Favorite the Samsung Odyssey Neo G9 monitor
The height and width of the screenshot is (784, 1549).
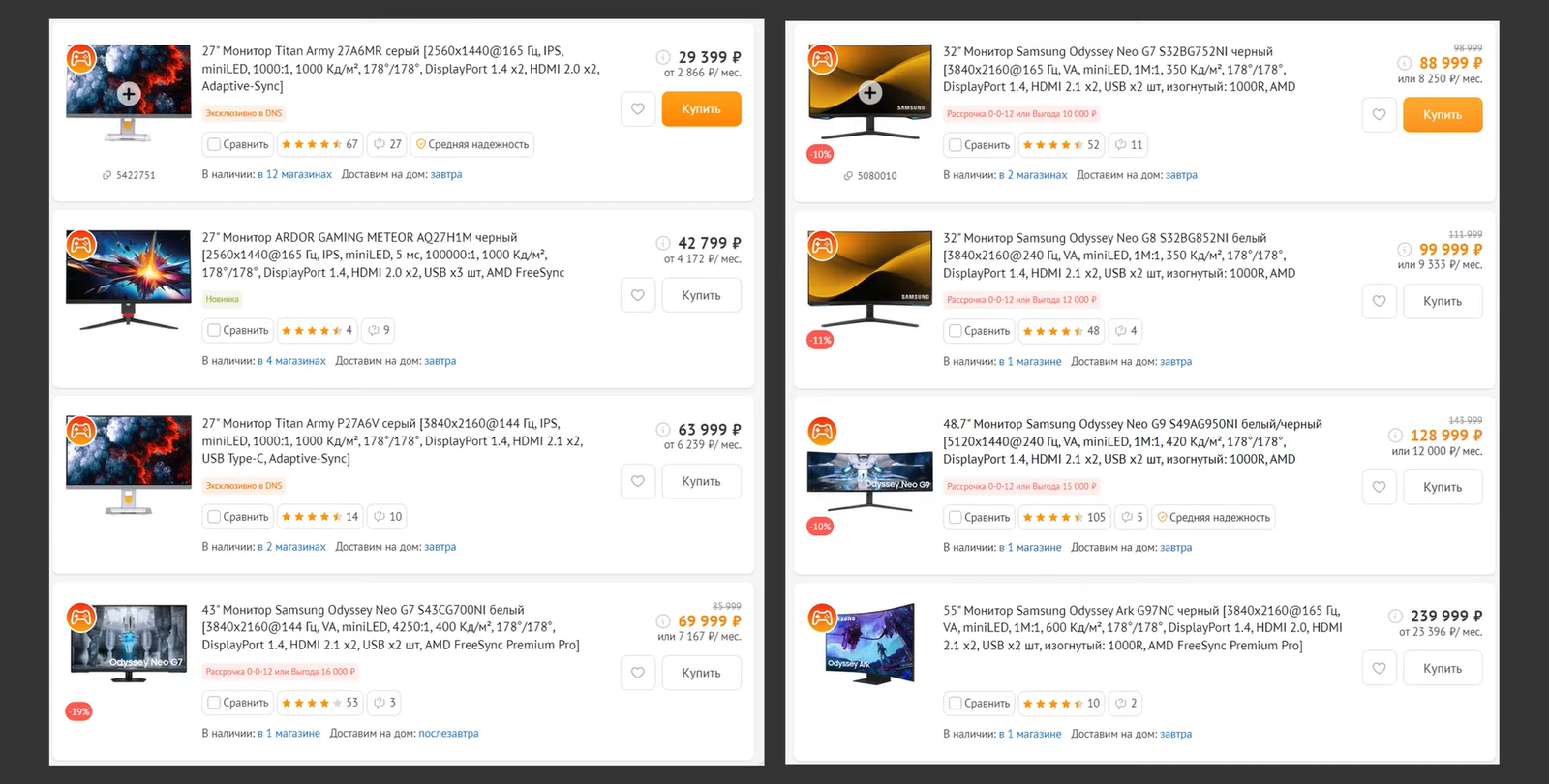click(x=1379, y=487)
